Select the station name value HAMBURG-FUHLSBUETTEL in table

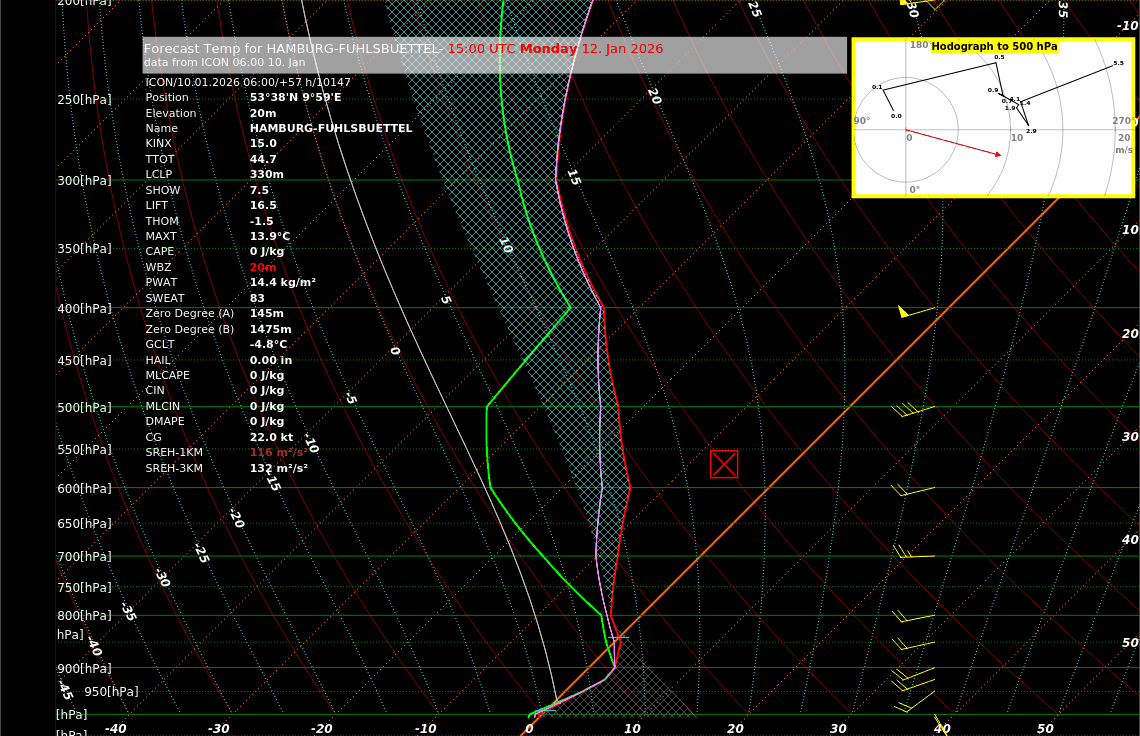330,129
